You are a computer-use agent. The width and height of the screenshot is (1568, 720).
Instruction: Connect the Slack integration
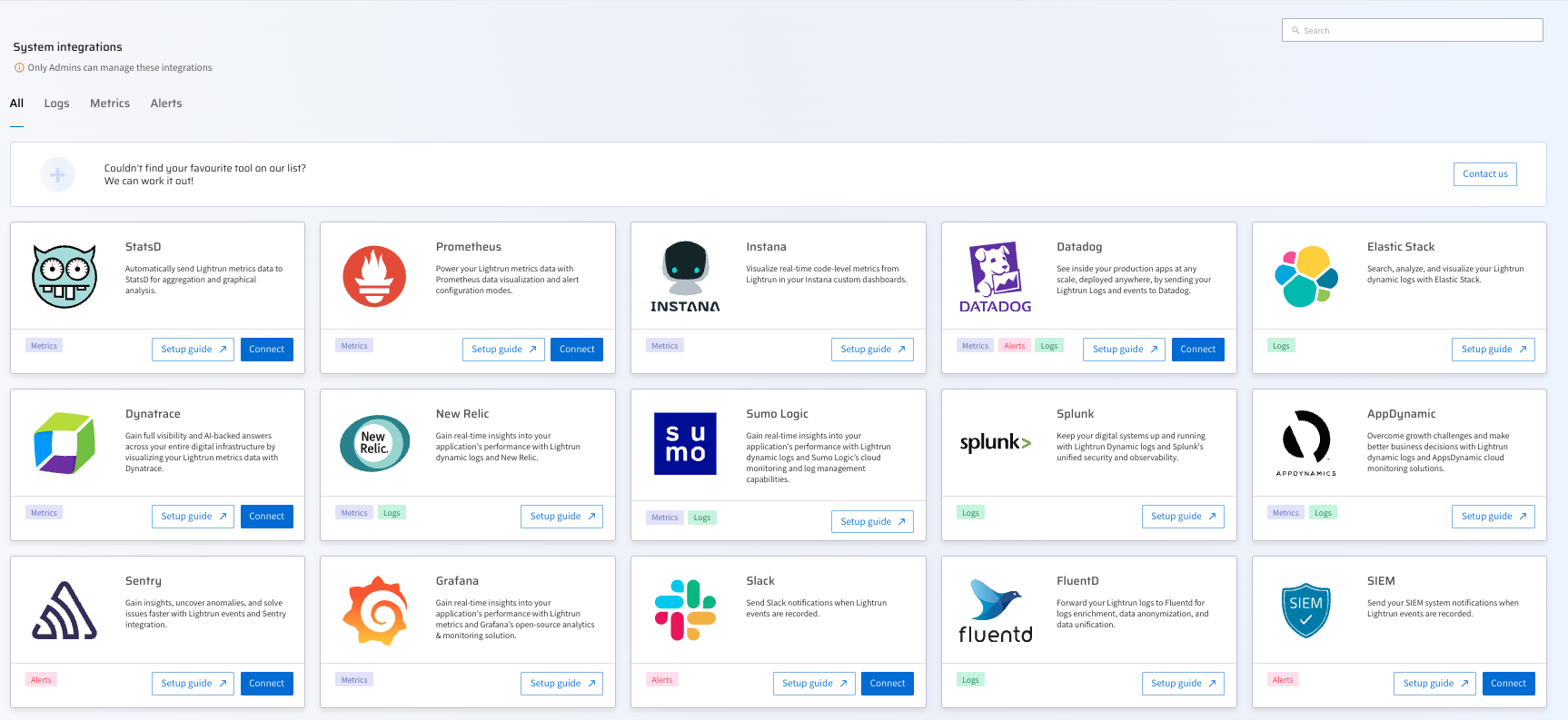click(x=888, y=684)
